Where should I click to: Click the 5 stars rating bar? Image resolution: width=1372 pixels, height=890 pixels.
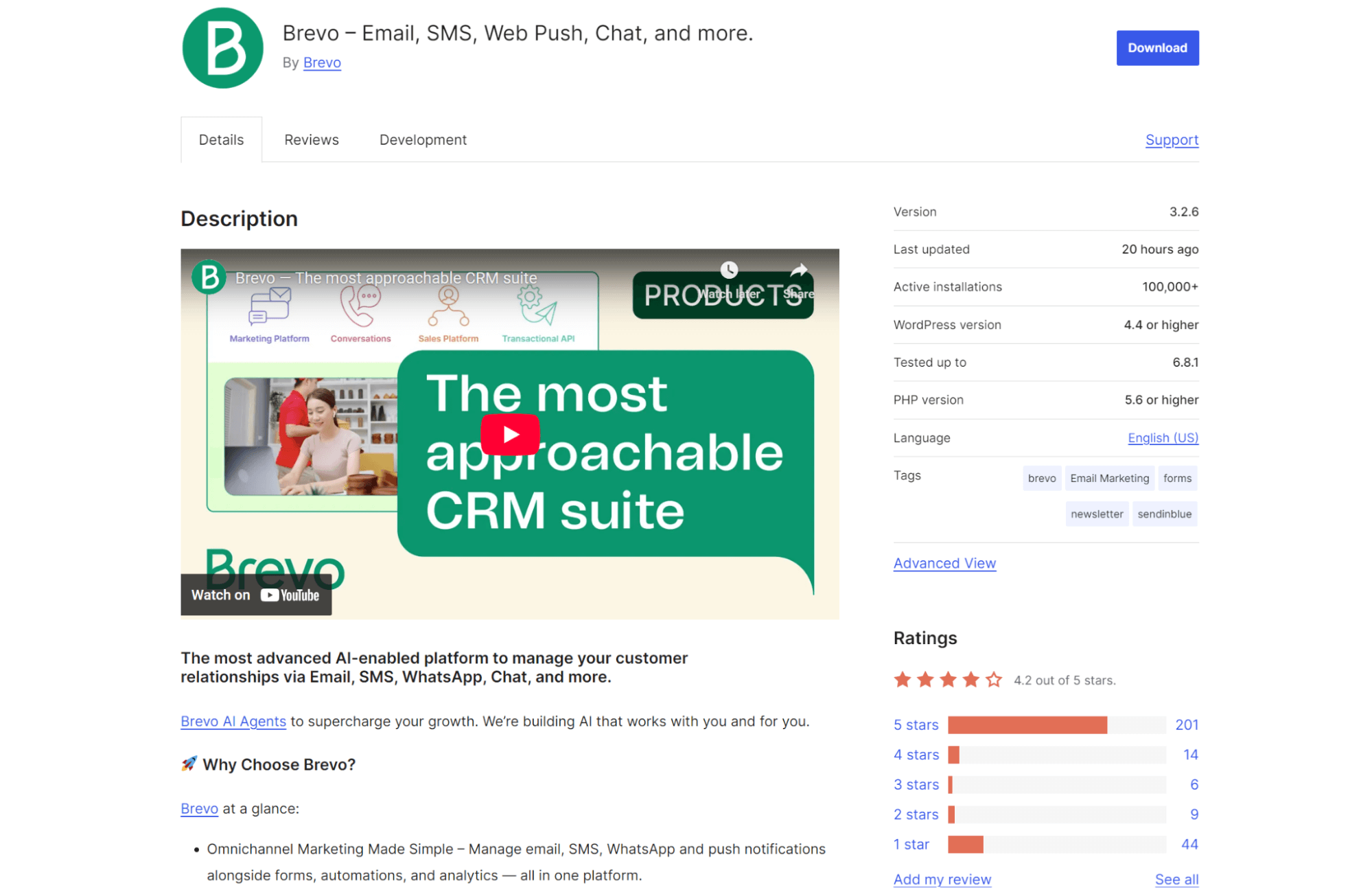coord(1057,724)
